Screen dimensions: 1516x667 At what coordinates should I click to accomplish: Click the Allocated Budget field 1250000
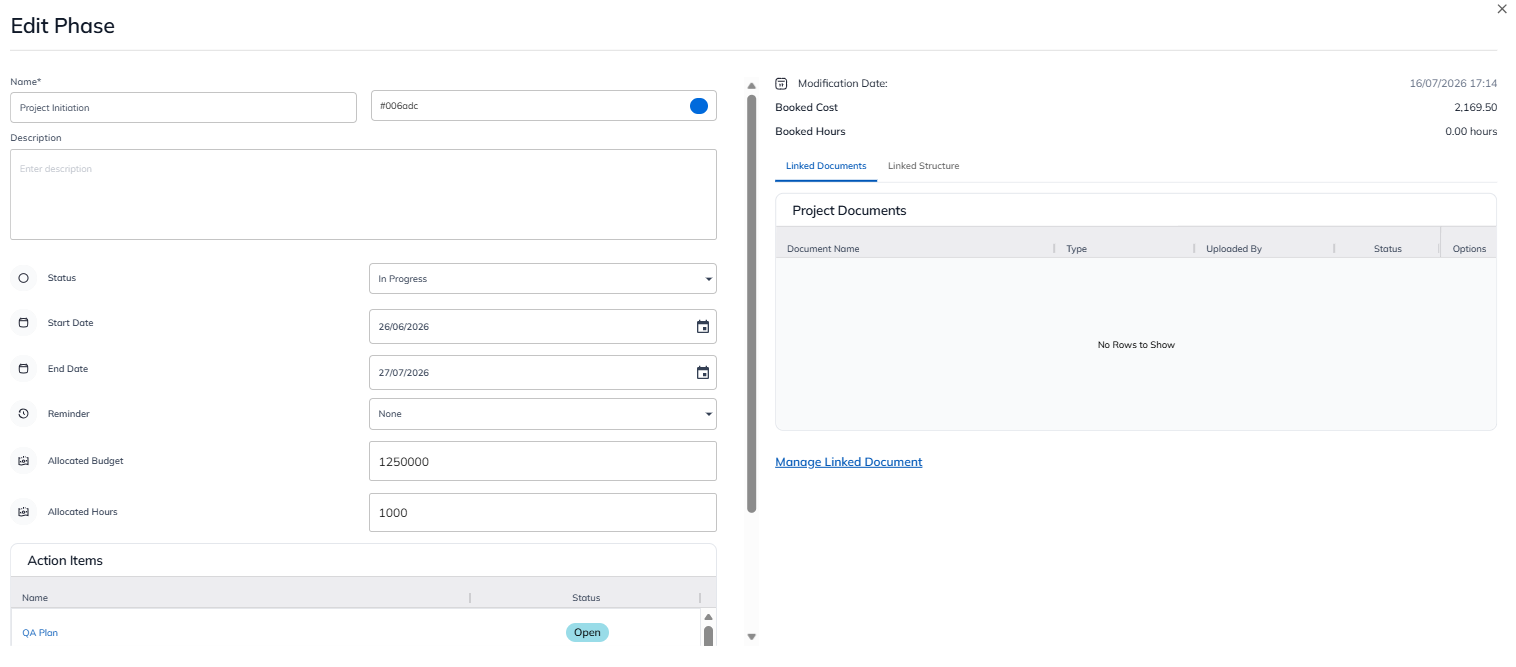click(x=543, y=461)
